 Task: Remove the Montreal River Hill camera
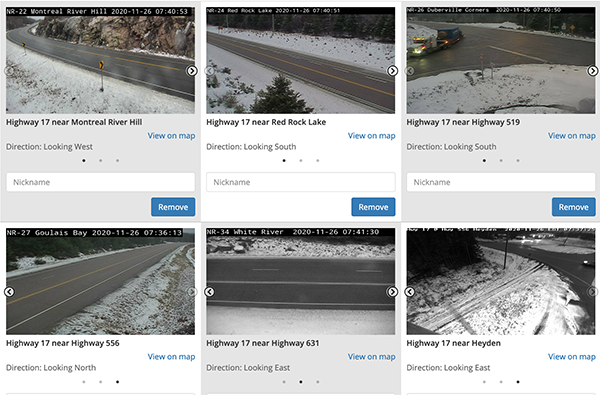[x=173, y=207]
